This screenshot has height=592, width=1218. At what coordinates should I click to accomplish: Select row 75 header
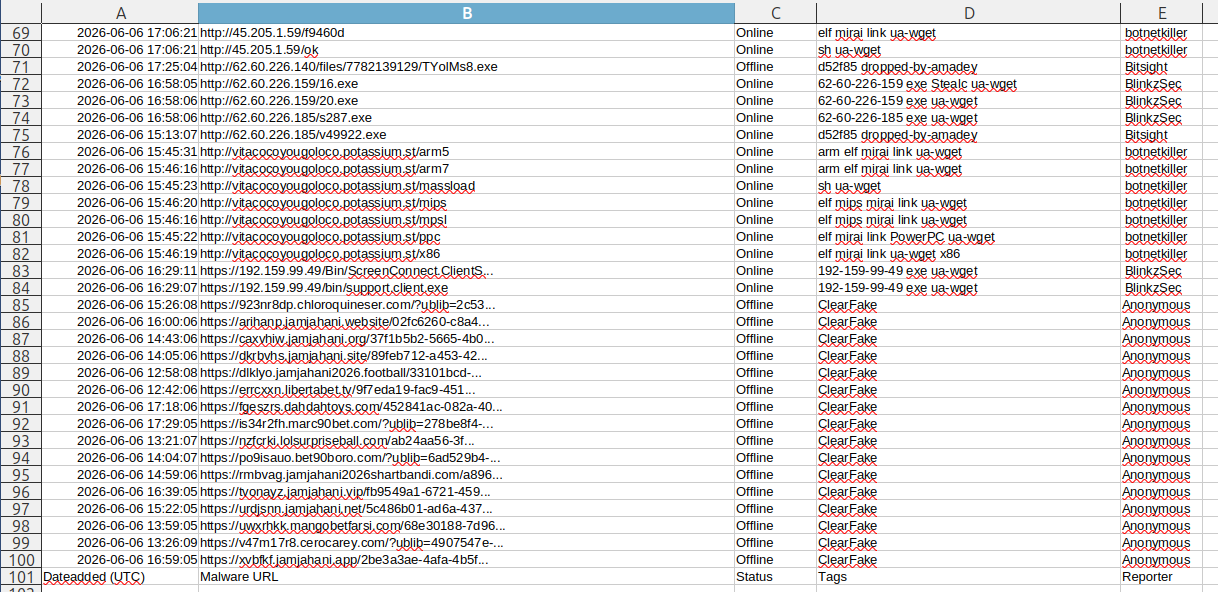tap(21, 135)
